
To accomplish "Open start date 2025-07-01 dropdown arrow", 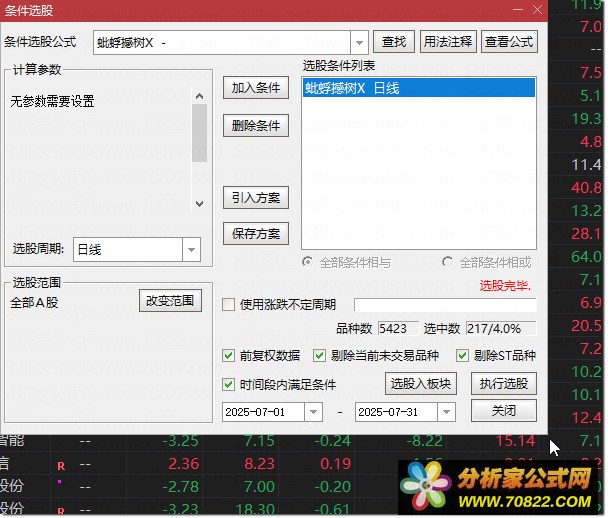I will (x=313, y=412).
